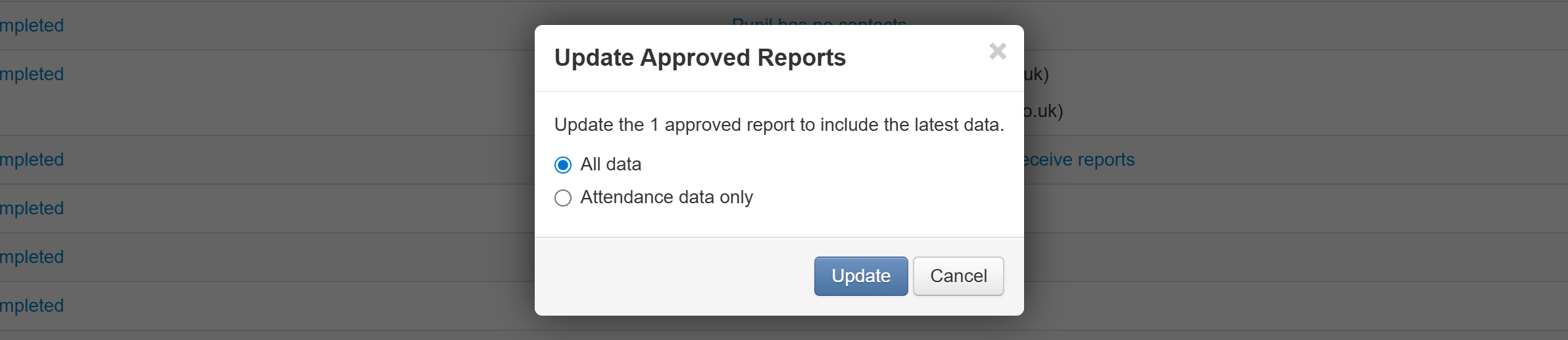Screen dimensions: 1568x340
Task: Select the Attendance data only radio button
Action: (x=563, y=198)
